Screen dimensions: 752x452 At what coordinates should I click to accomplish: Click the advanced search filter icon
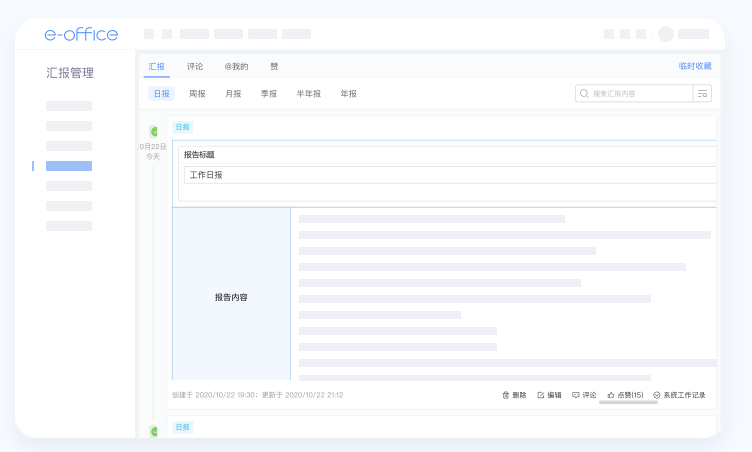703,93
